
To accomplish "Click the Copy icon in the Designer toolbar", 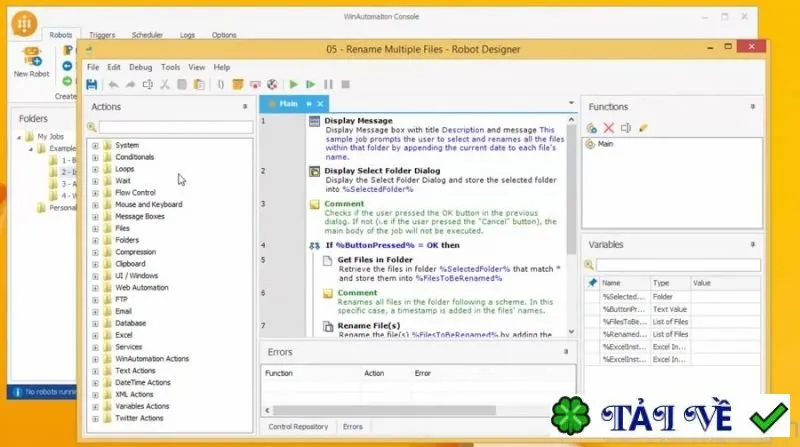I will pos(182,84).
